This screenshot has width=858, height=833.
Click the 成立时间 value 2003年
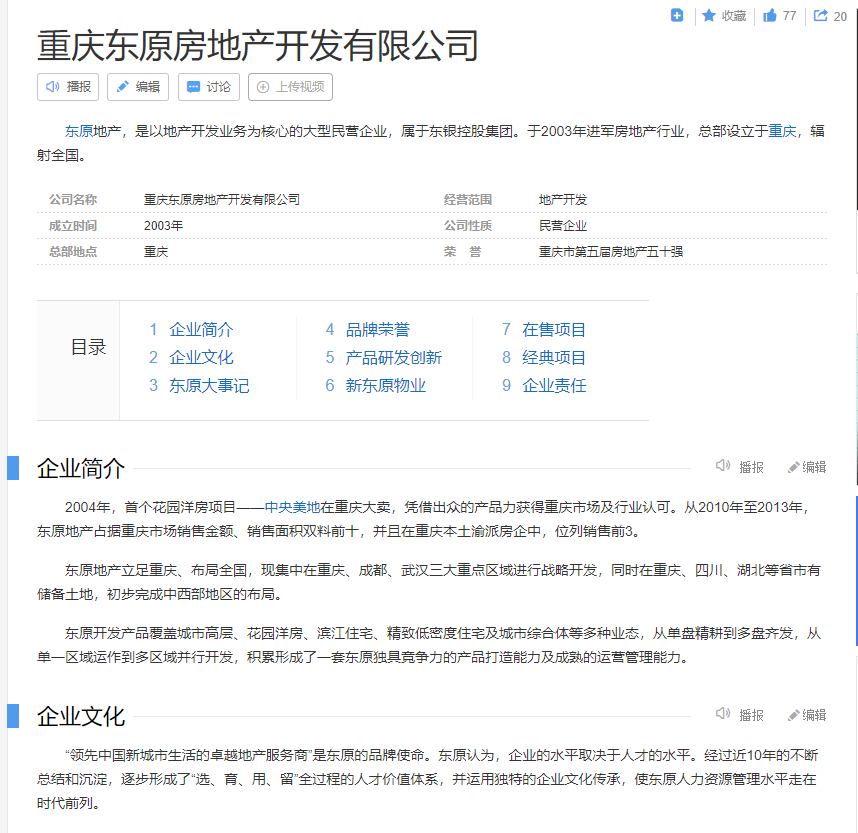[x=163, y=226]
